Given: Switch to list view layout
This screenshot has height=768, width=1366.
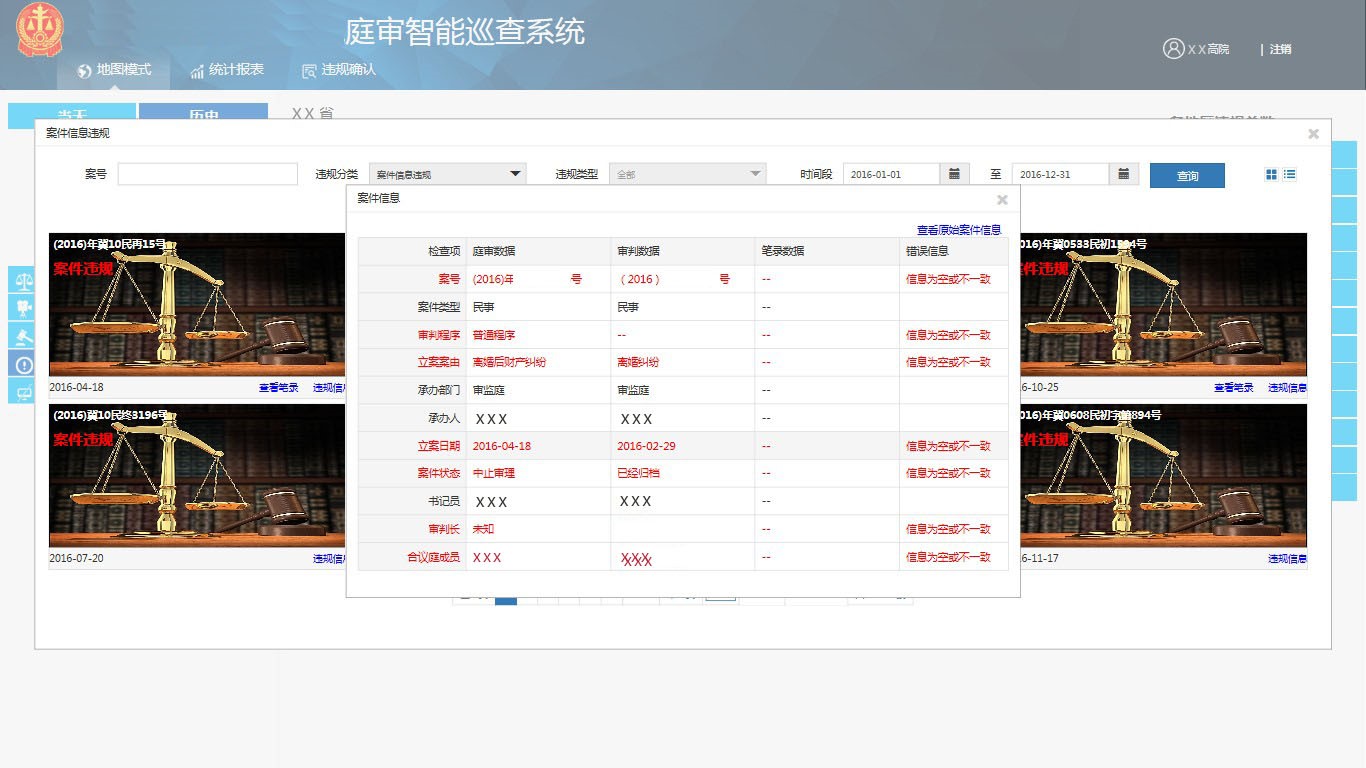Looking at the screenshot, I should point(1290,174).
